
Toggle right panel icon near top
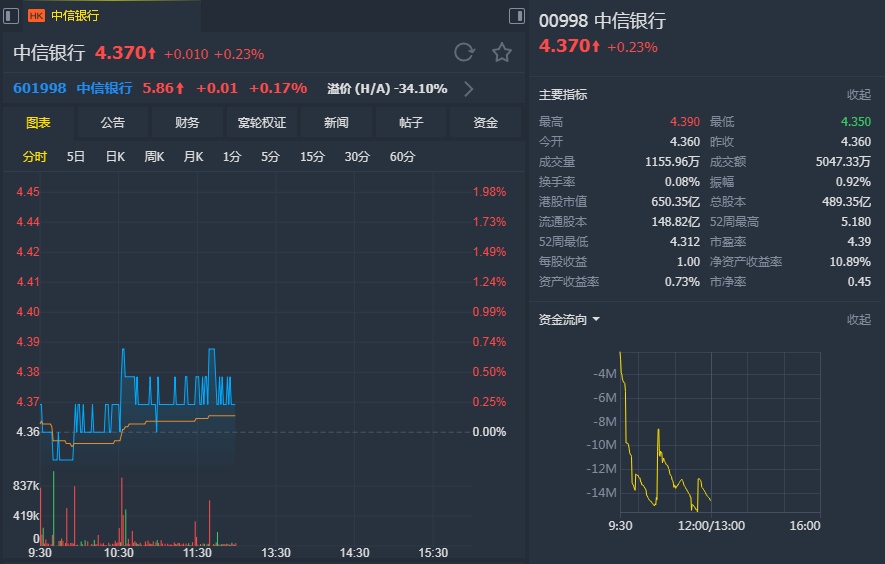[517, 16]
